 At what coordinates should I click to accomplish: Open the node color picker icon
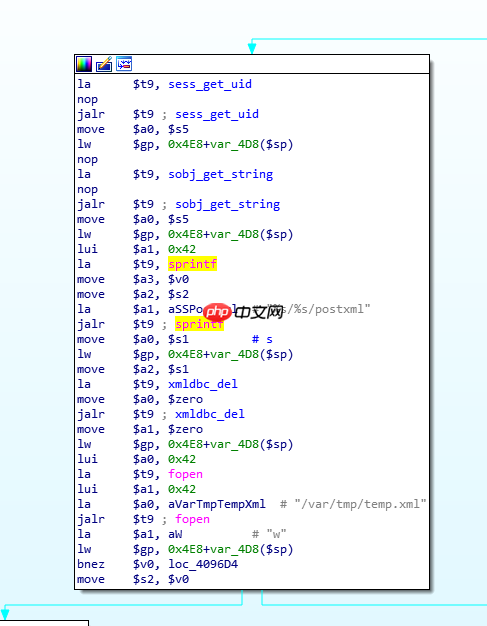coord(84,64)
